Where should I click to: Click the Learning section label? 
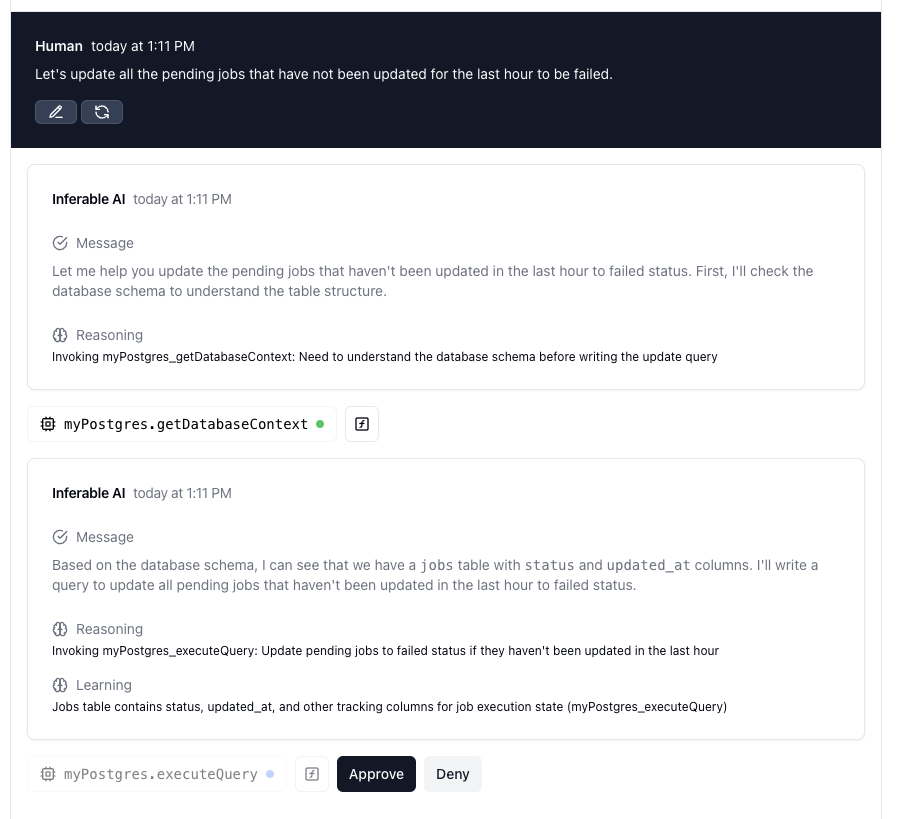point(104,685)
